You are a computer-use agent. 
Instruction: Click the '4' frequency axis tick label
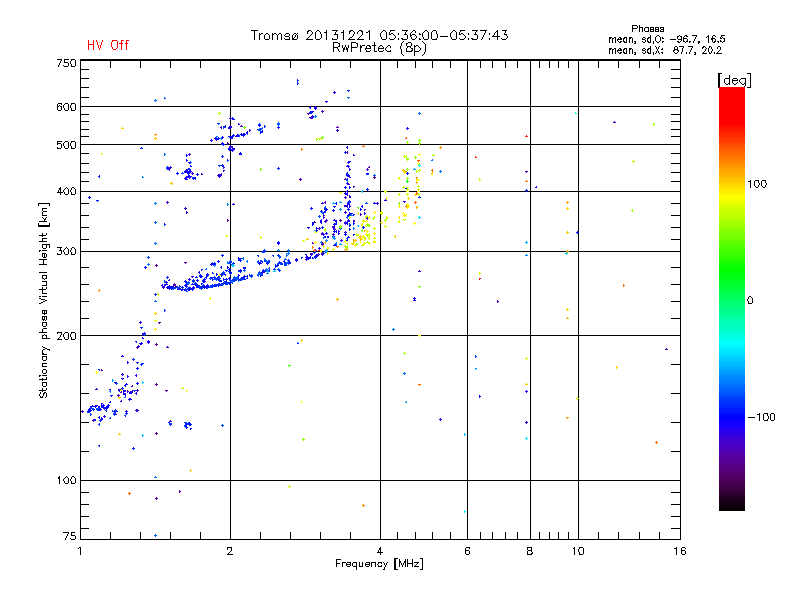pyautogui.click(x=380, y=551)
